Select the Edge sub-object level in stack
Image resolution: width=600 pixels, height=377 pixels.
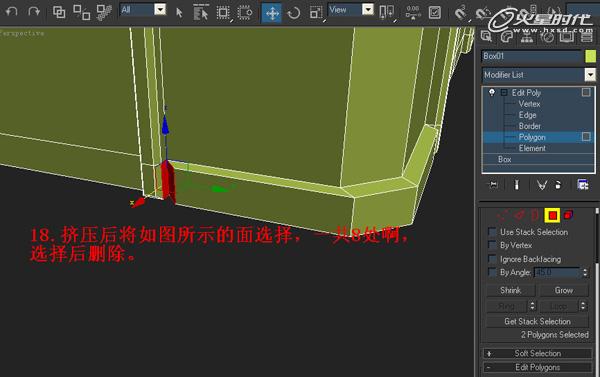pos(527,115)
